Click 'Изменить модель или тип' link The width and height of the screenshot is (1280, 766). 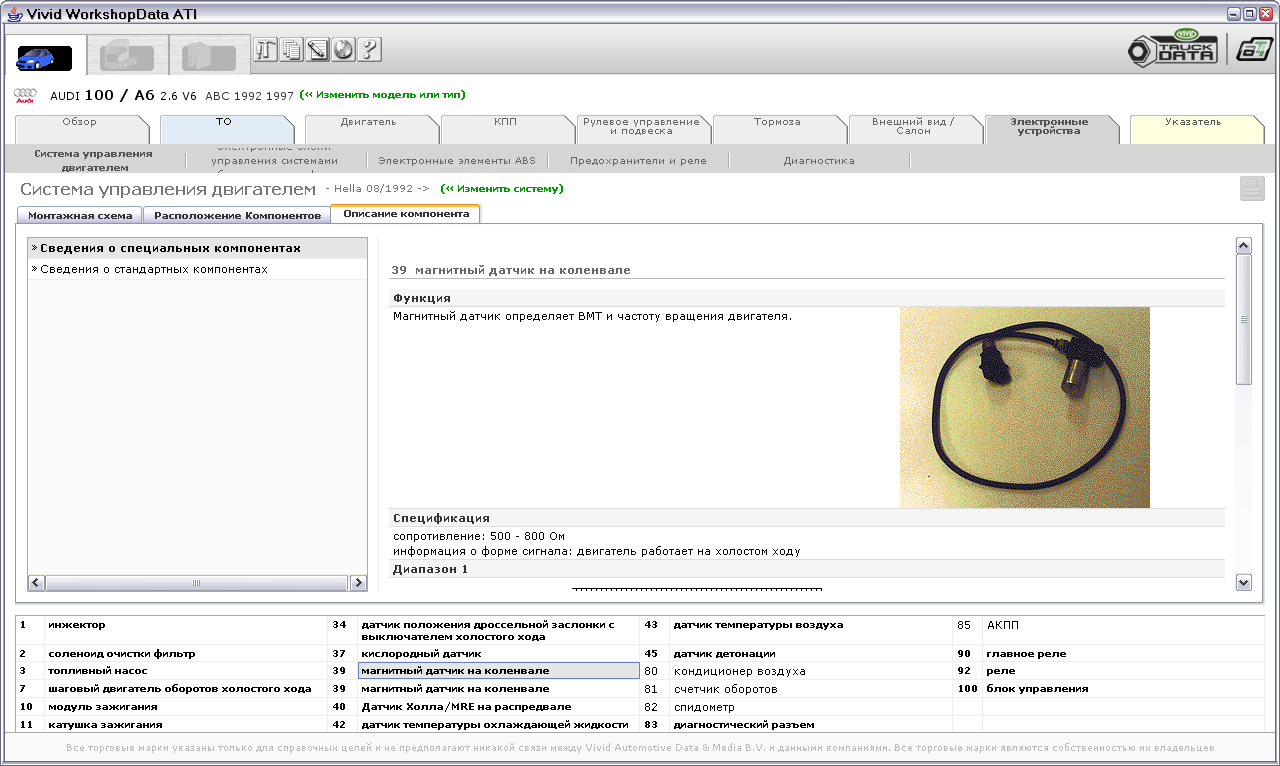click(x=383, y=95)
